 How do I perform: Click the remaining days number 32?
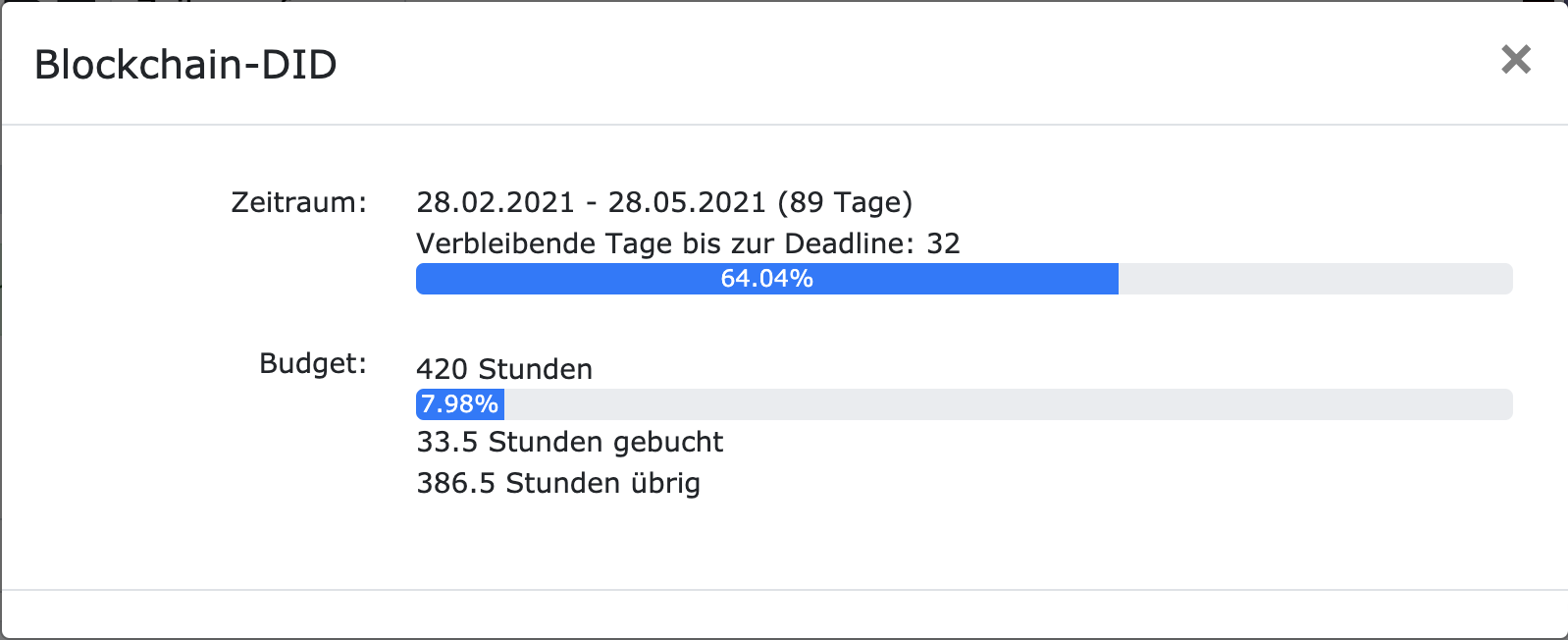click(943, 243)
